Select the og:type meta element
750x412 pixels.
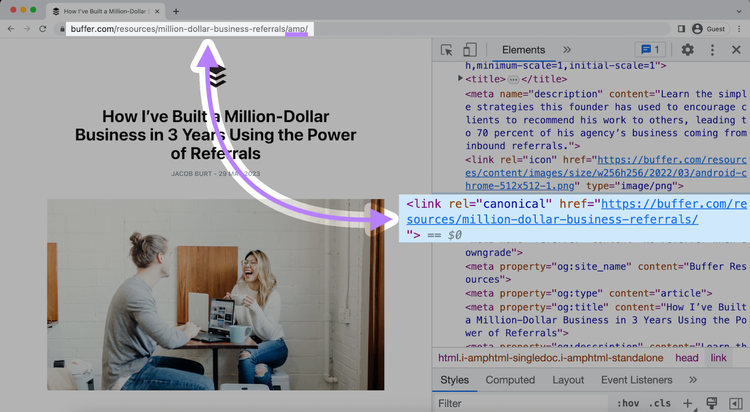coord(588,293)
